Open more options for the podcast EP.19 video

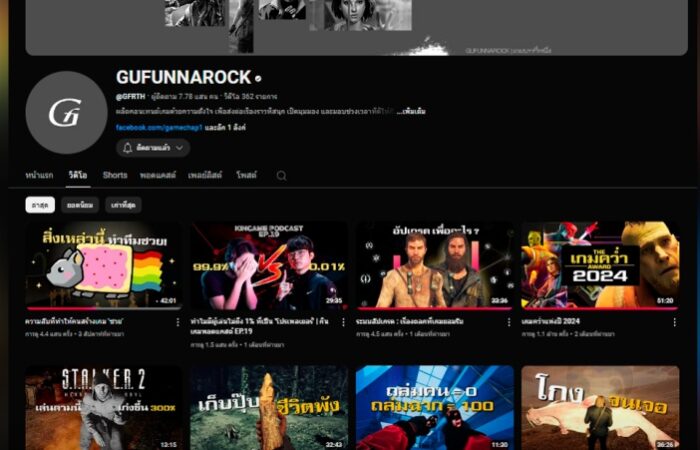tap(343, 322)
